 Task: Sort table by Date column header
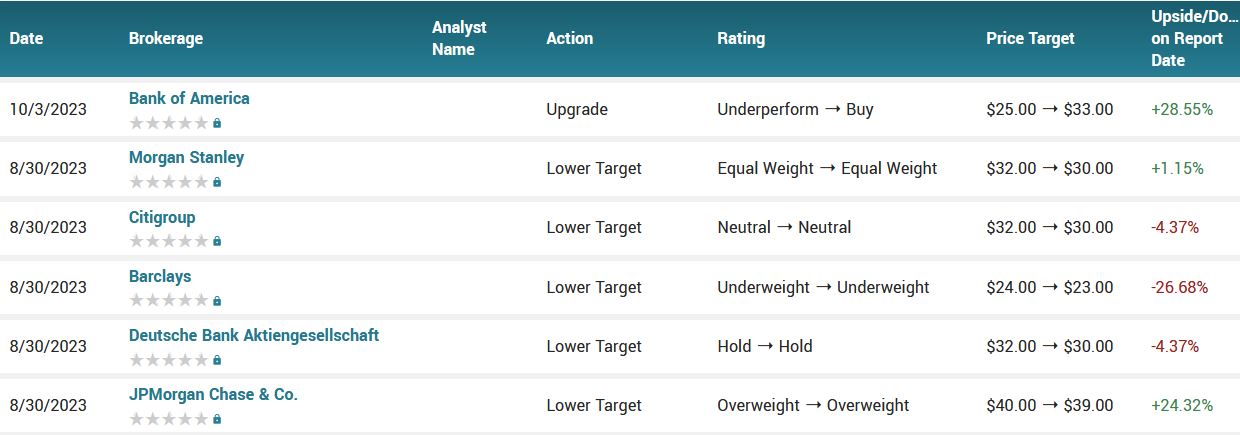tap(27, 38)
